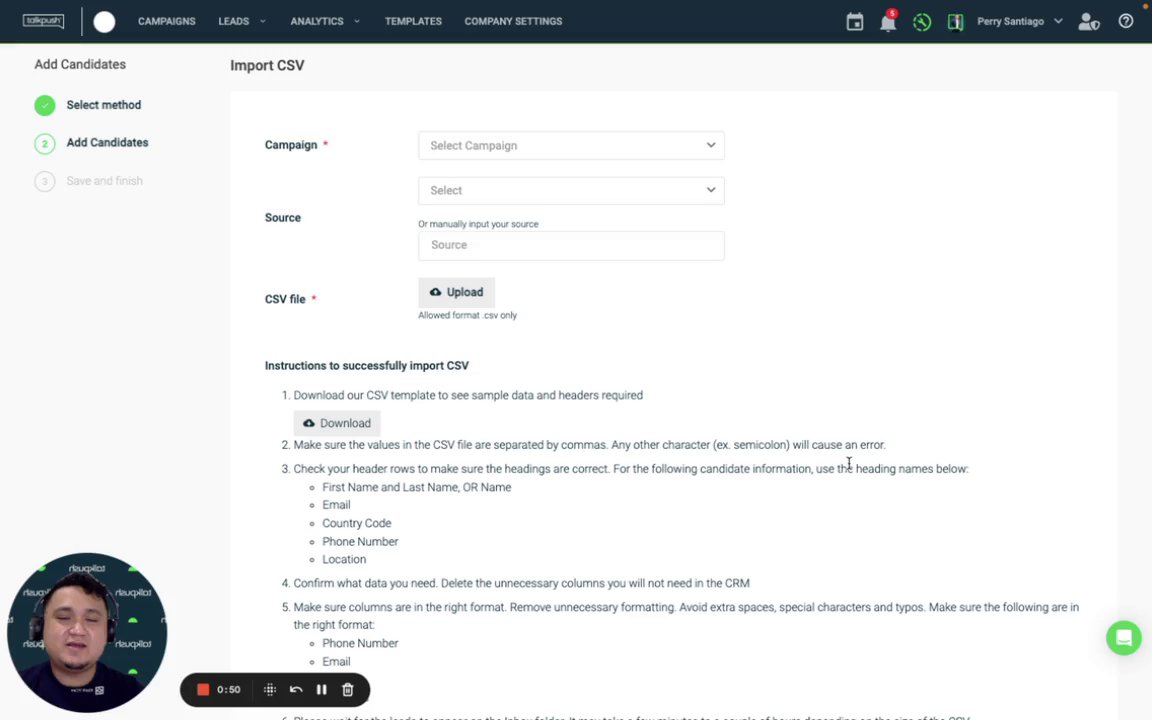Click the Upload CSV button
The image size is (1152, 720).
click(x=456, y=292)
